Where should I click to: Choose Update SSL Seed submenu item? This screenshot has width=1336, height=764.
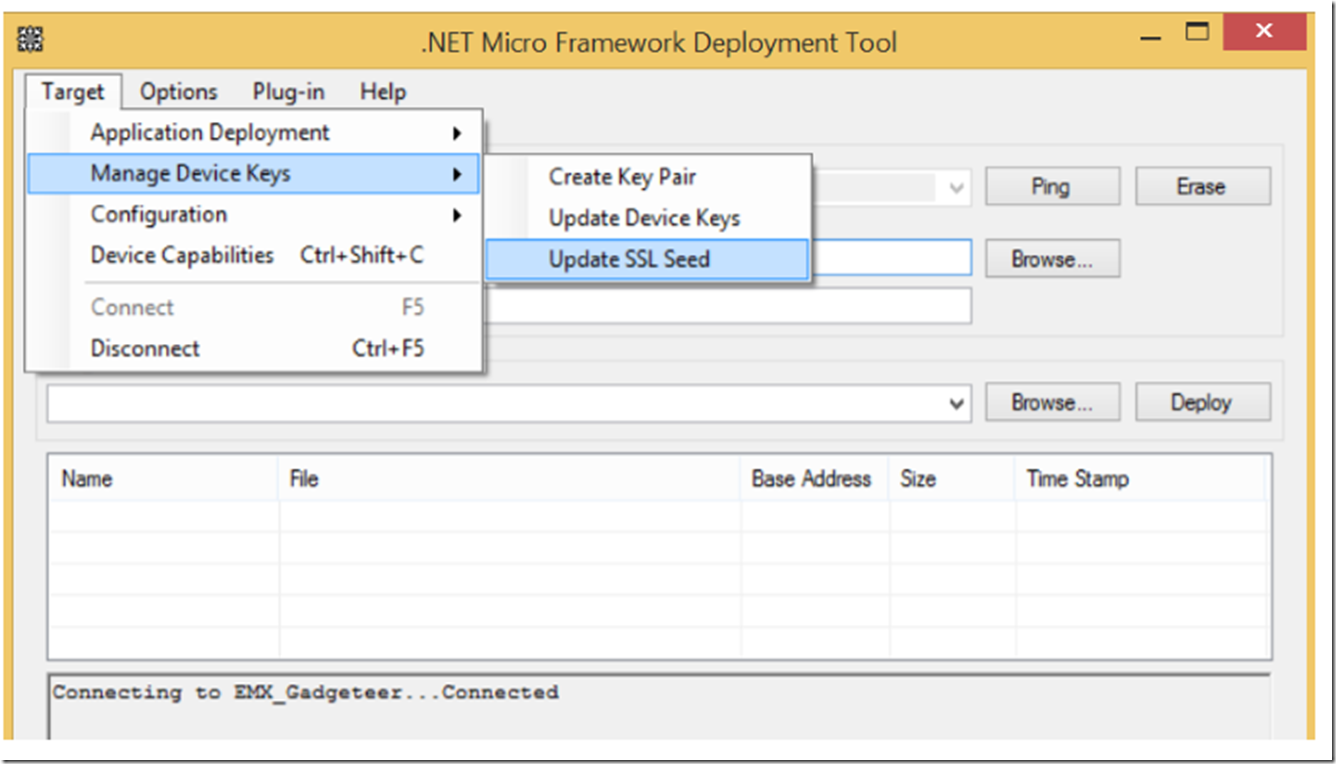pyautogui.click(x=647, y=259)
